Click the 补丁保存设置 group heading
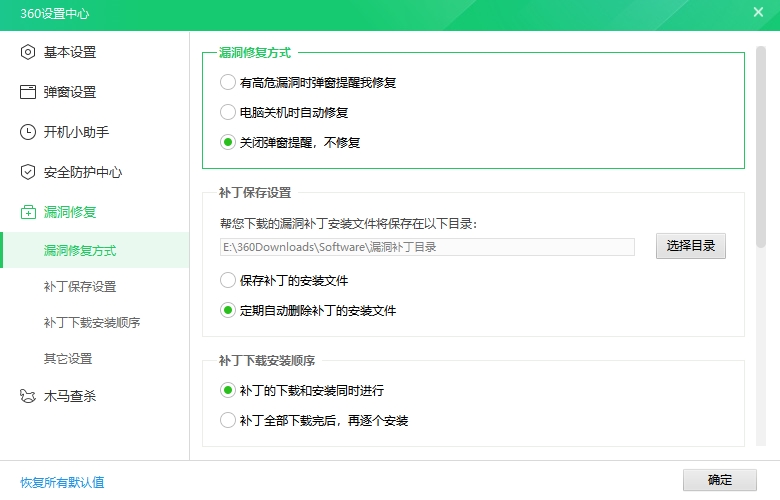 click(255, 193)
